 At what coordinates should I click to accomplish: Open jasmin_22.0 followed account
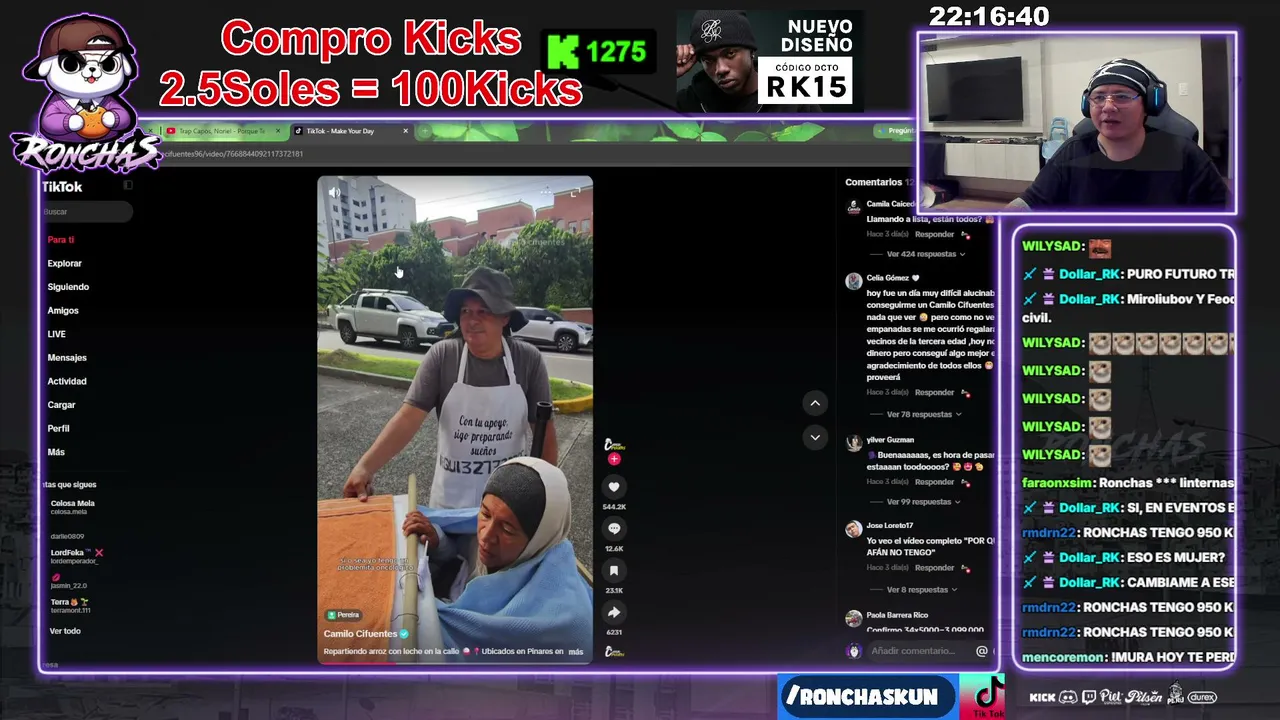68,582
